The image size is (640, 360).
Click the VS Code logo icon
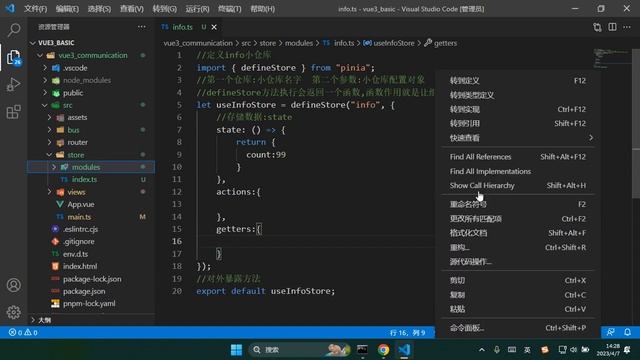click(x=10, y=8)
